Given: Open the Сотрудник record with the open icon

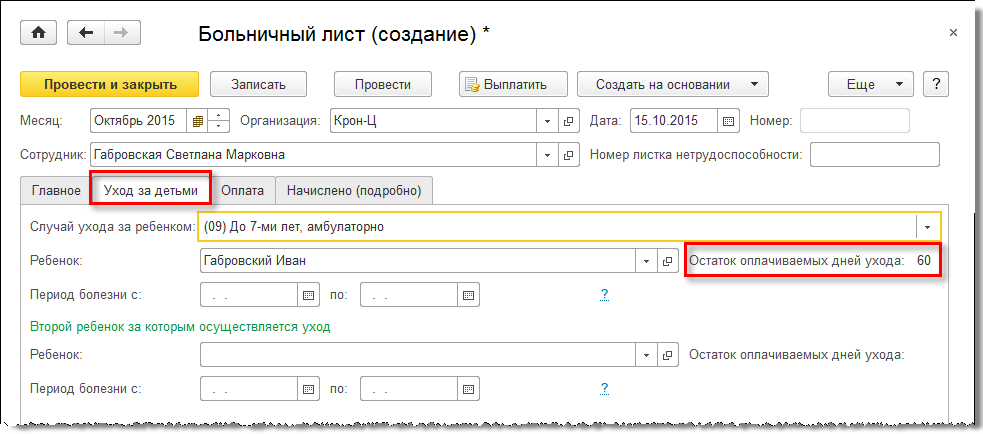Looking at the screenshot, I should pyautogui.click(x=569, y=155).
